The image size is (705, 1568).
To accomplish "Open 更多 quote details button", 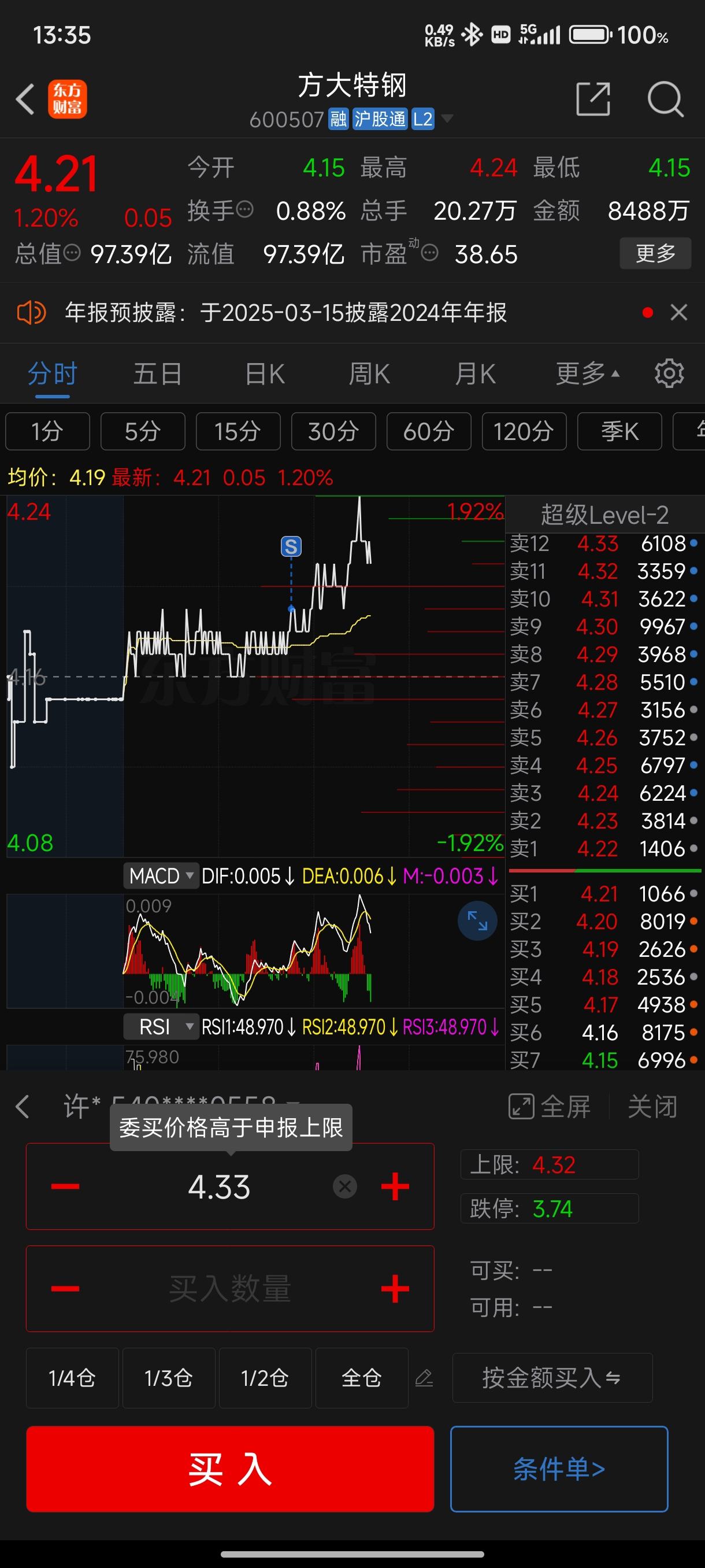I will (655, 253).
